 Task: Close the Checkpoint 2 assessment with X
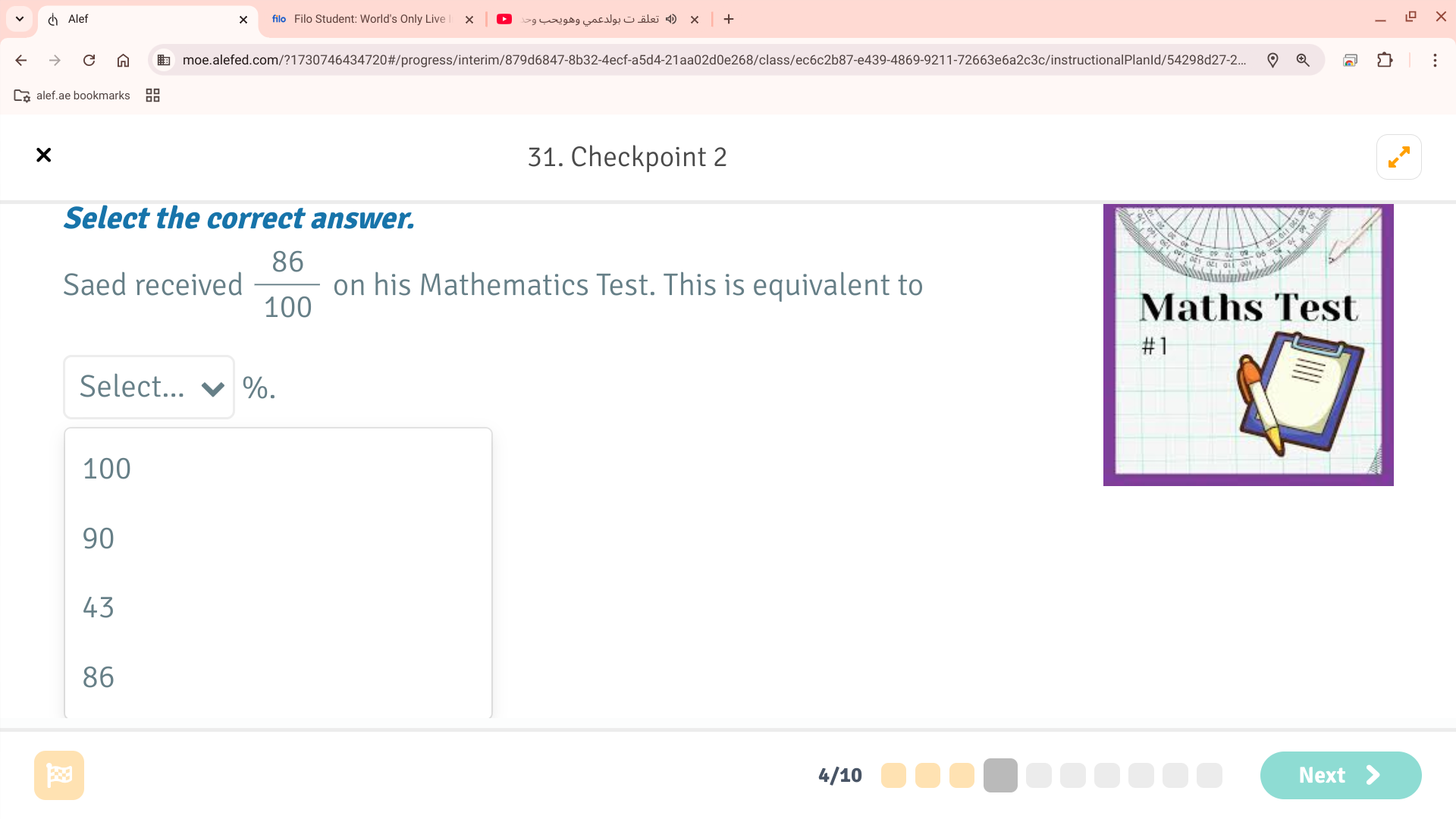tap(44, 155)
